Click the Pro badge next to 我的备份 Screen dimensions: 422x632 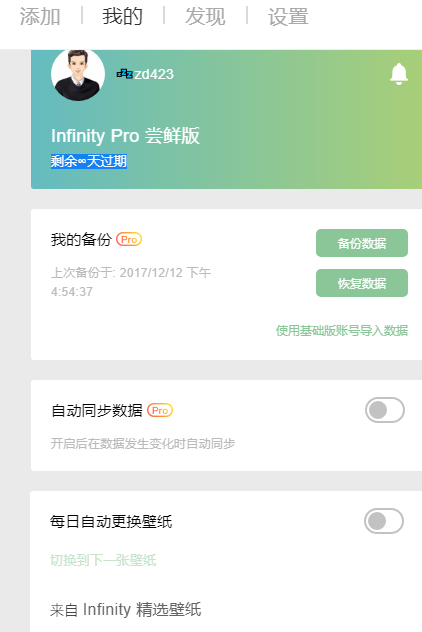(129, 239)
